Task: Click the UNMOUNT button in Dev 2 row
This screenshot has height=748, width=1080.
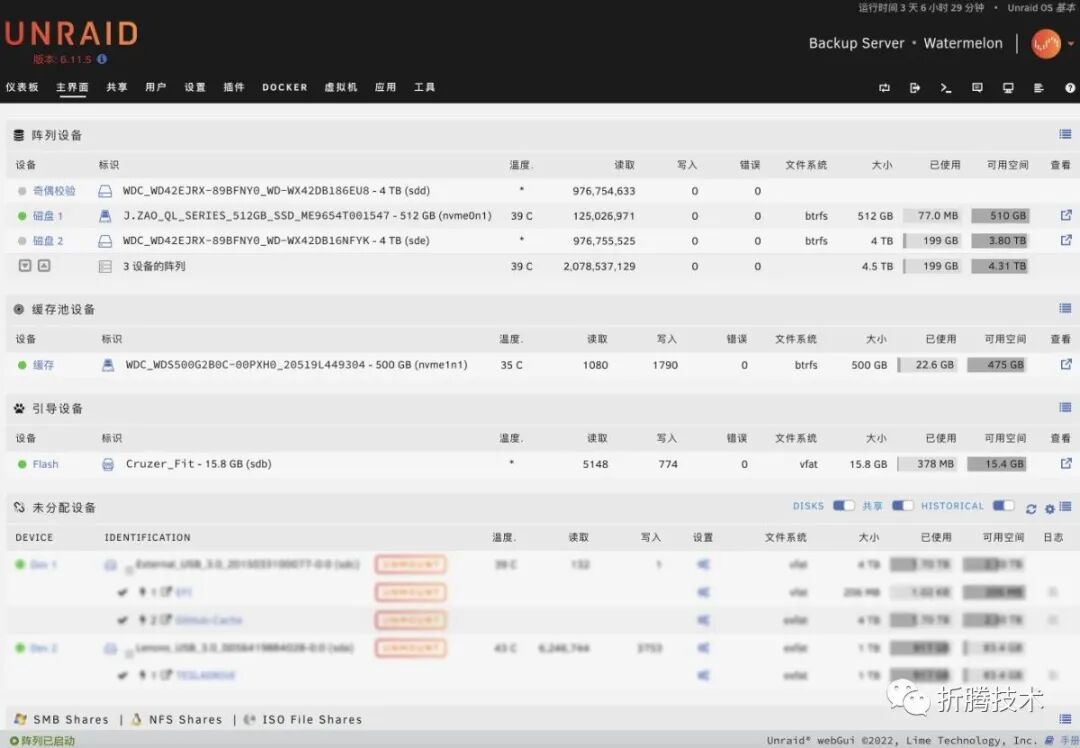Action: [x=411, y=647]
